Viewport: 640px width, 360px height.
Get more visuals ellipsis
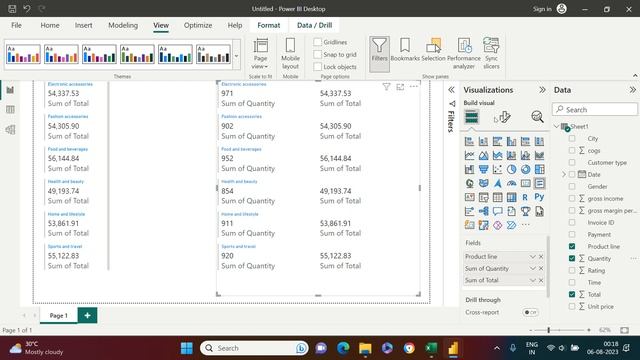(x=525, y=225)
